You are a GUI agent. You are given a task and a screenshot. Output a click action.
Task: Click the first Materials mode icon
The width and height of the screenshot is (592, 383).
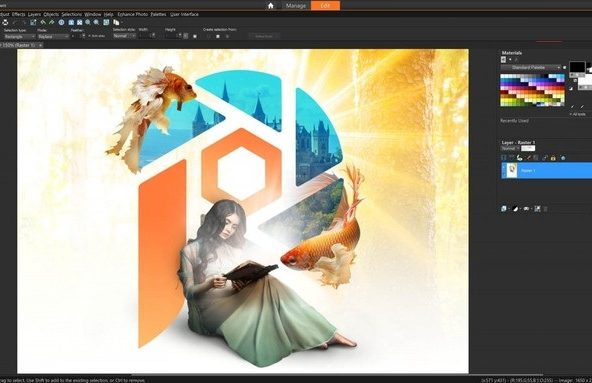pyautogui.click(x=503, y=59)
